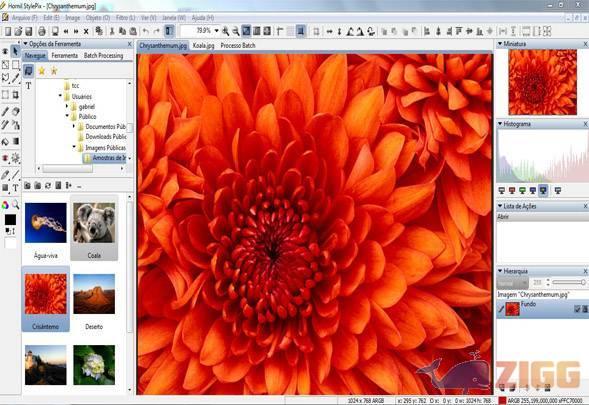Toggle the browser panel icon below Navegue
The height and width of the screenshot is (405, 589).
[x=28, y=71]
